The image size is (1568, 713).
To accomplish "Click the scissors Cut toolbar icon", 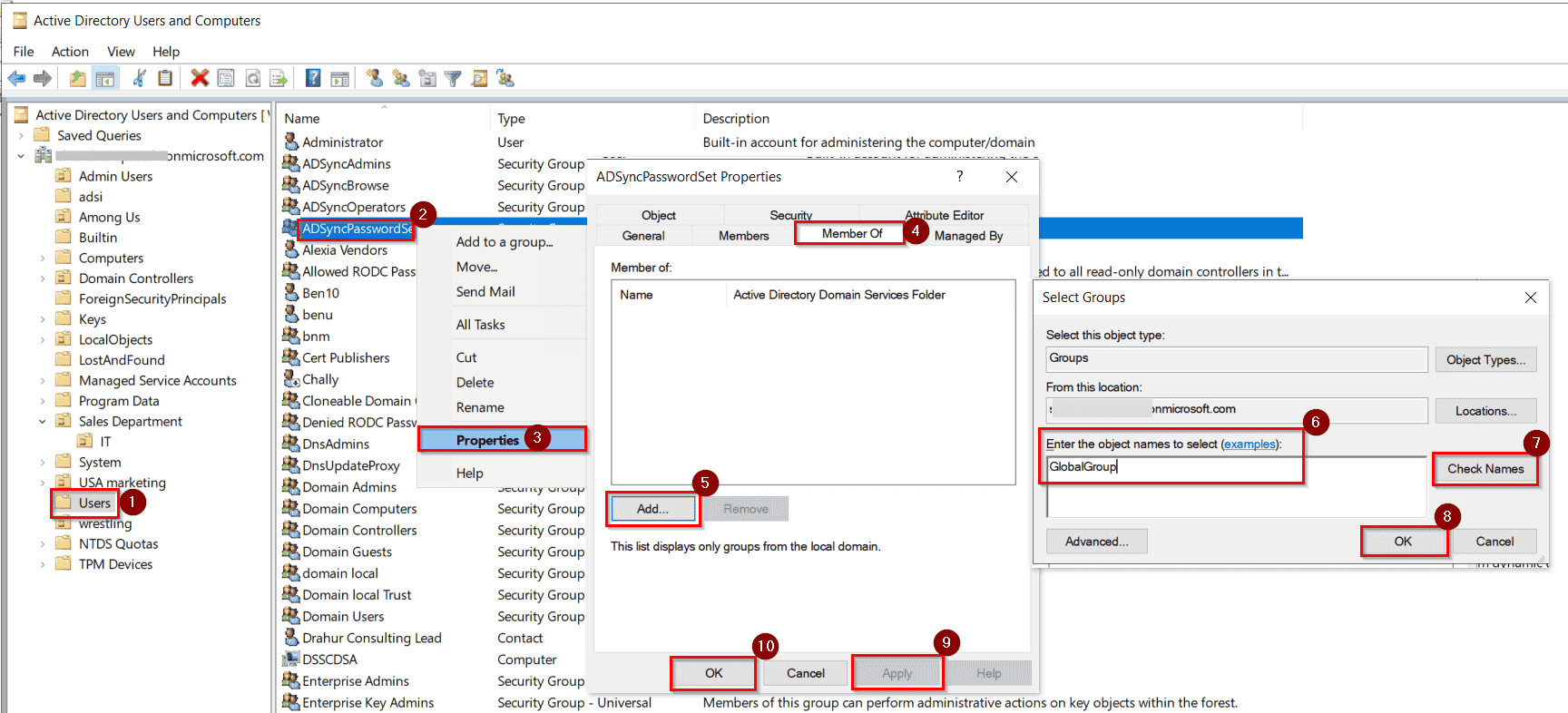I will coord(139,79).
